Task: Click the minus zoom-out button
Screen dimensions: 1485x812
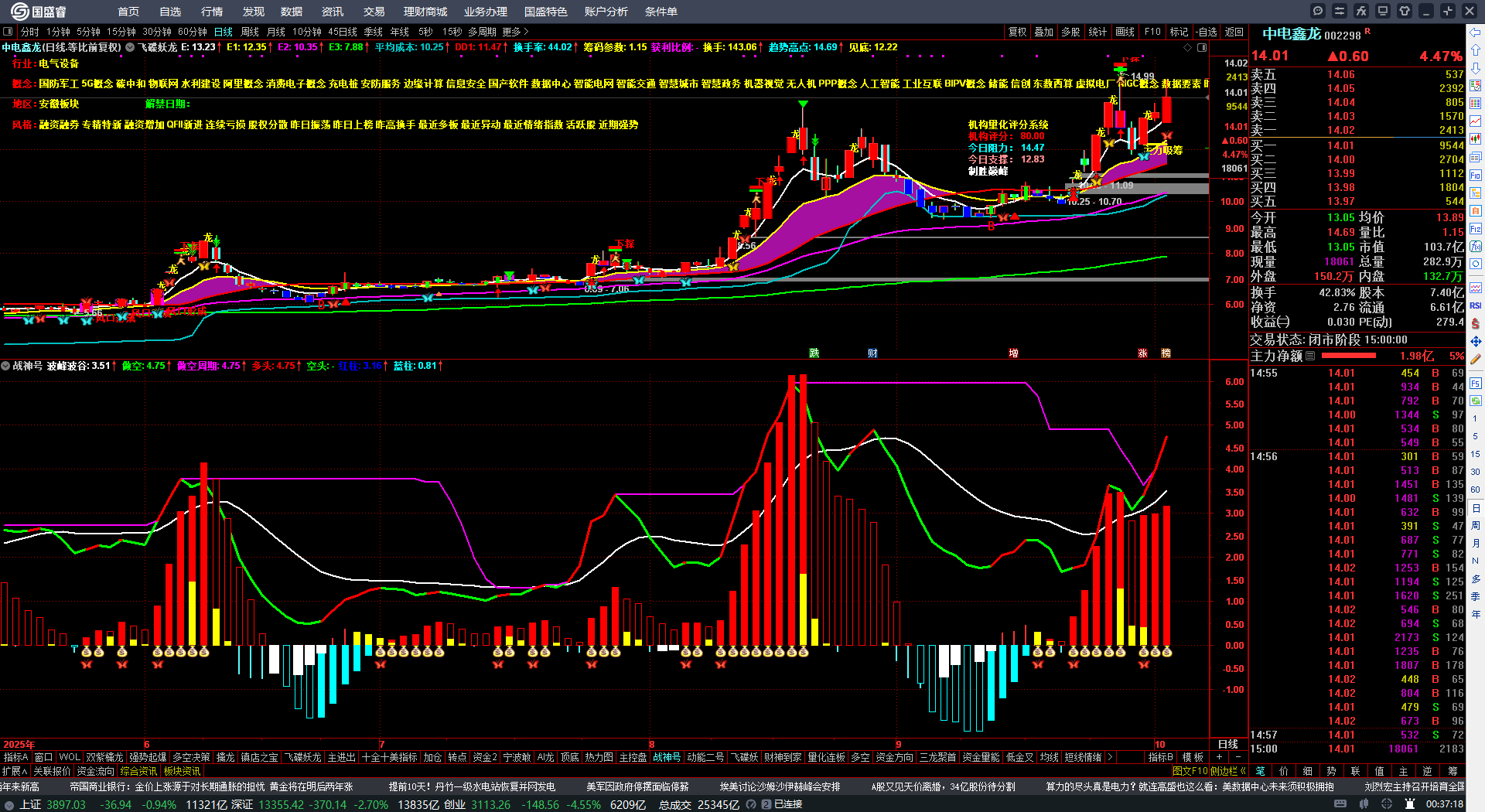Action: [1237, 757]
